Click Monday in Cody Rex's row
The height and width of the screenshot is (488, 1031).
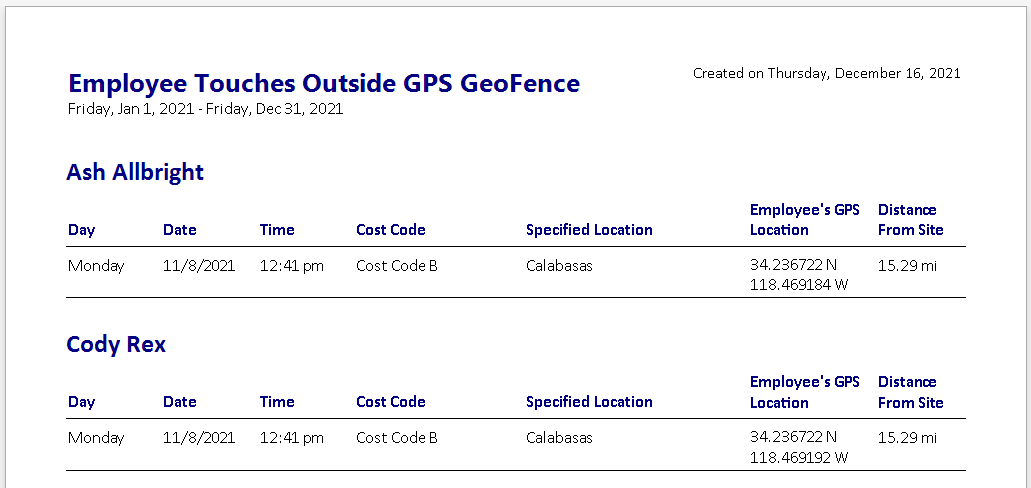coord(96,438)
